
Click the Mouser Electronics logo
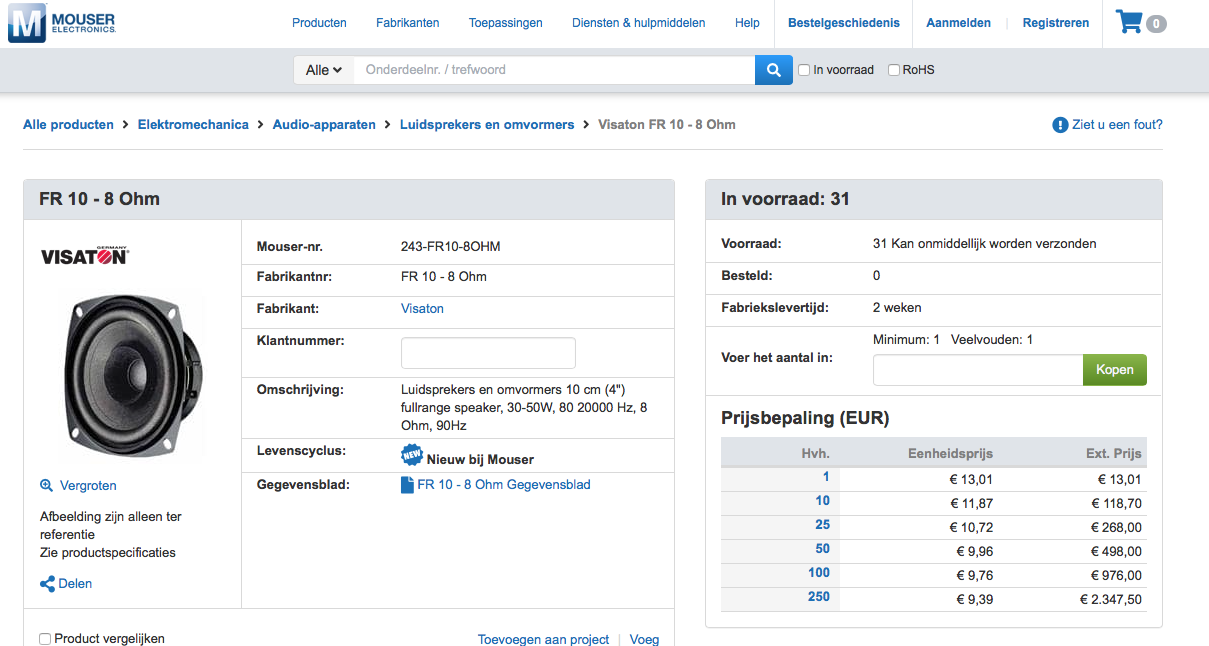pos(62,23)
